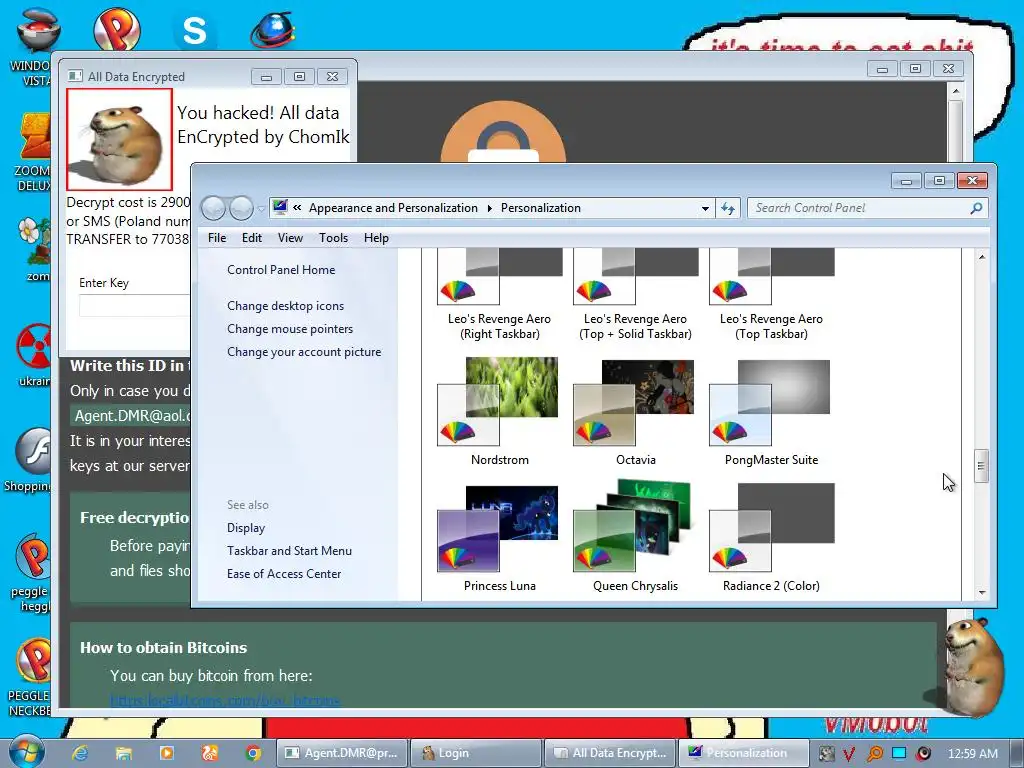Open Ease of Access Center link

pyautogui.click(x=283, y=573)
